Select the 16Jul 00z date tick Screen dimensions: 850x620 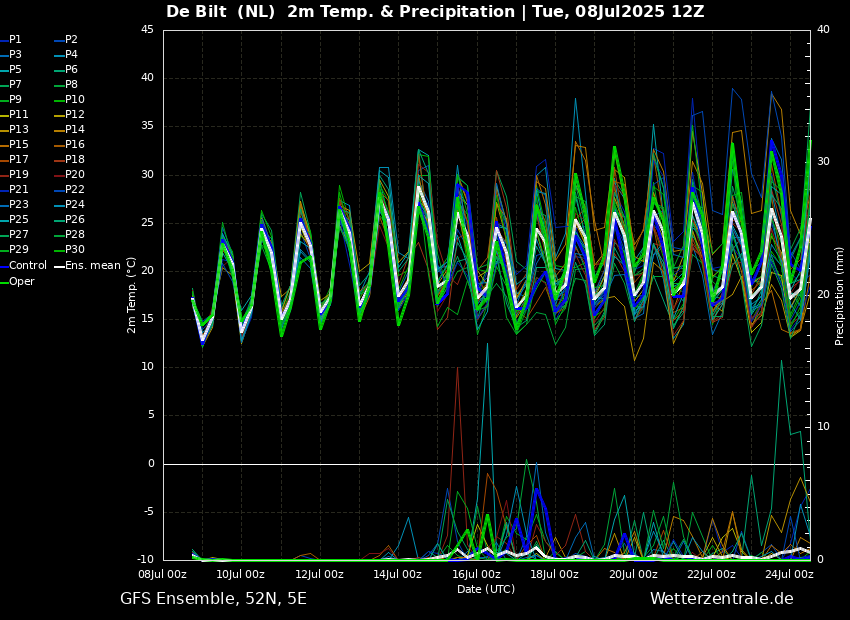pyautogui.click(x=476, y=574)
